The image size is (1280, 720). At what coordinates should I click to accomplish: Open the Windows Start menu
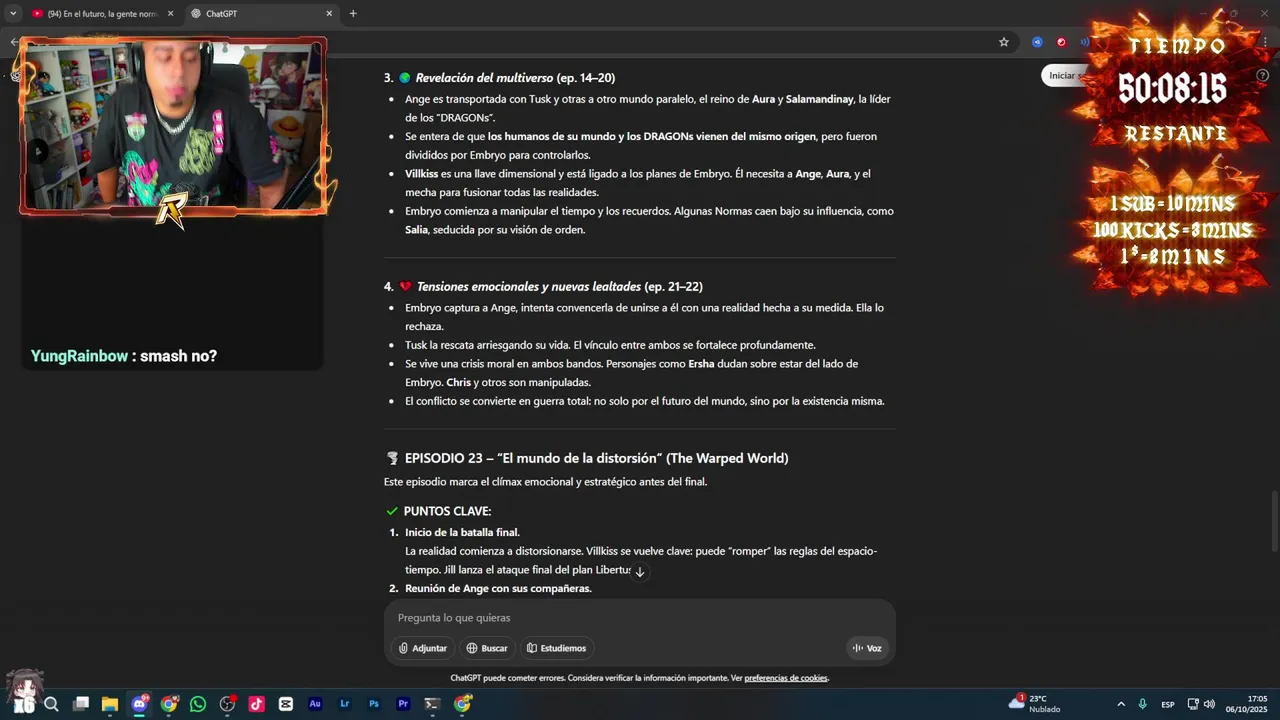23,704
